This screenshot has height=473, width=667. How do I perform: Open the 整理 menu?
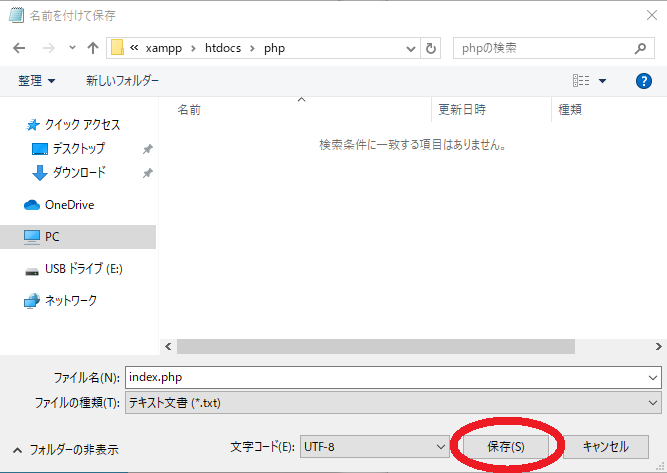[37, 81]
